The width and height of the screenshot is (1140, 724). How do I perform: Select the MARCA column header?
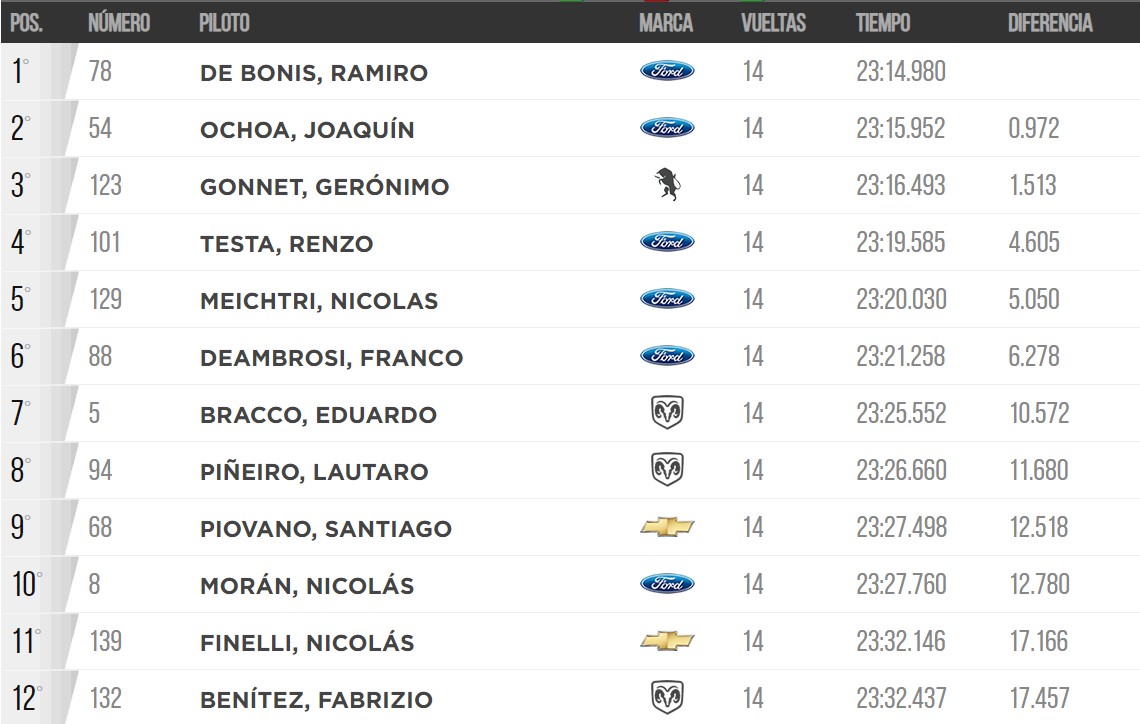coord(666,23)
